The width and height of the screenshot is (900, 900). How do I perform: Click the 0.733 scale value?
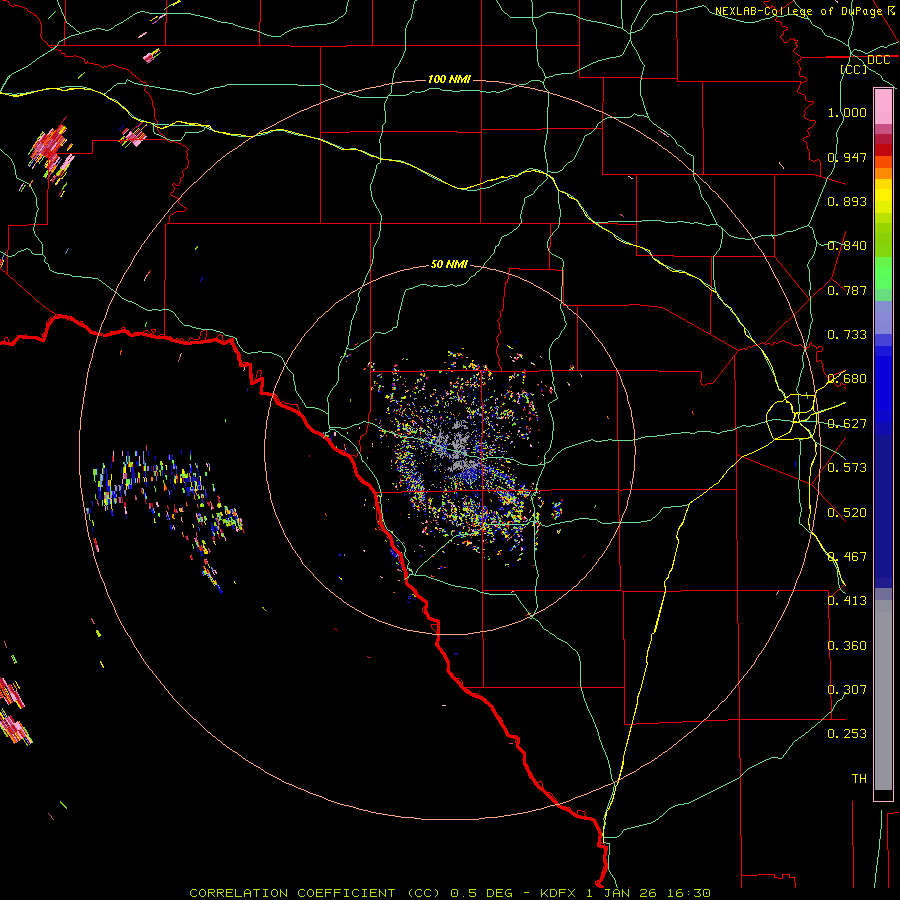tap(847, 335)
